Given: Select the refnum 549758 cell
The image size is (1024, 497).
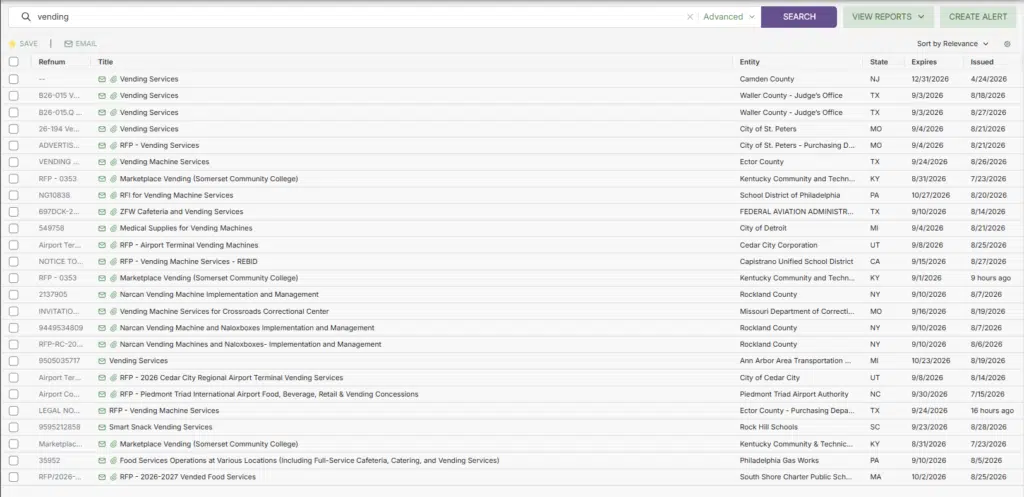Looking at the screenshot, I should (52, 229).
